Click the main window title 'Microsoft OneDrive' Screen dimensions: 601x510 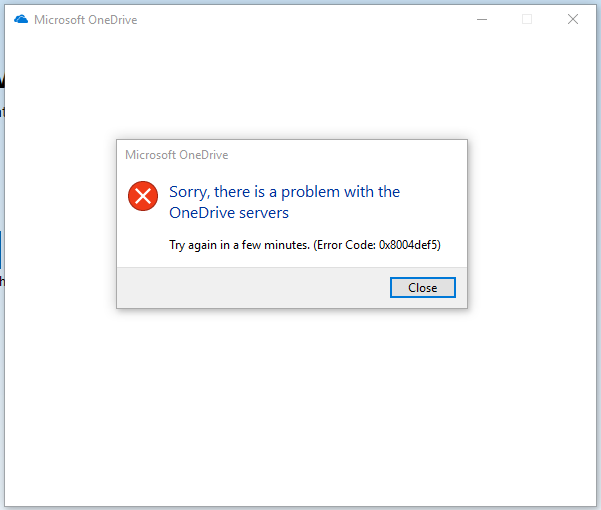[85, 20]
